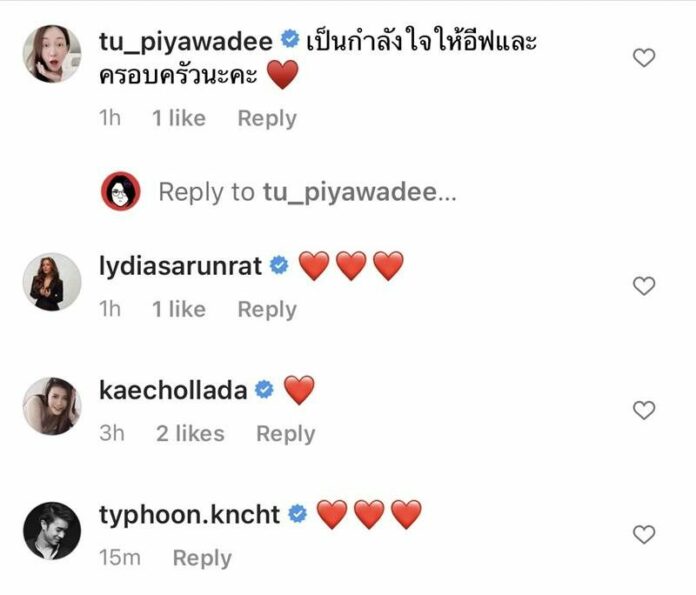This screenshot has height=595, width=696.
Task: Tap heart icon beside typhoon.kncht's comment
Action: (x=644, y=535)
